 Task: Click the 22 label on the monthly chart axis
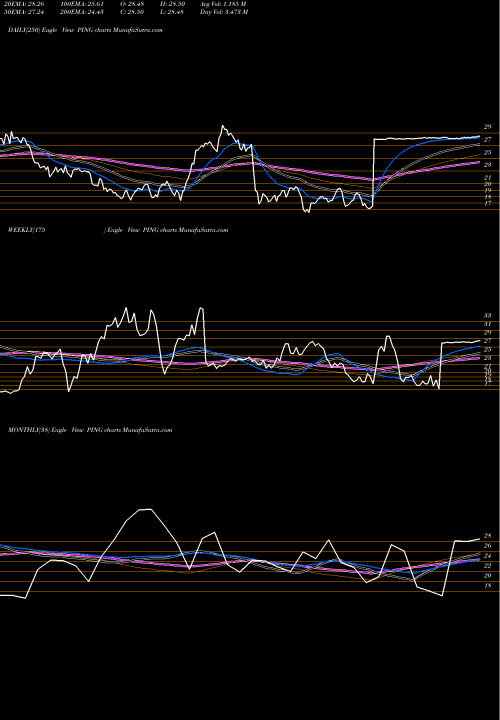488,566
